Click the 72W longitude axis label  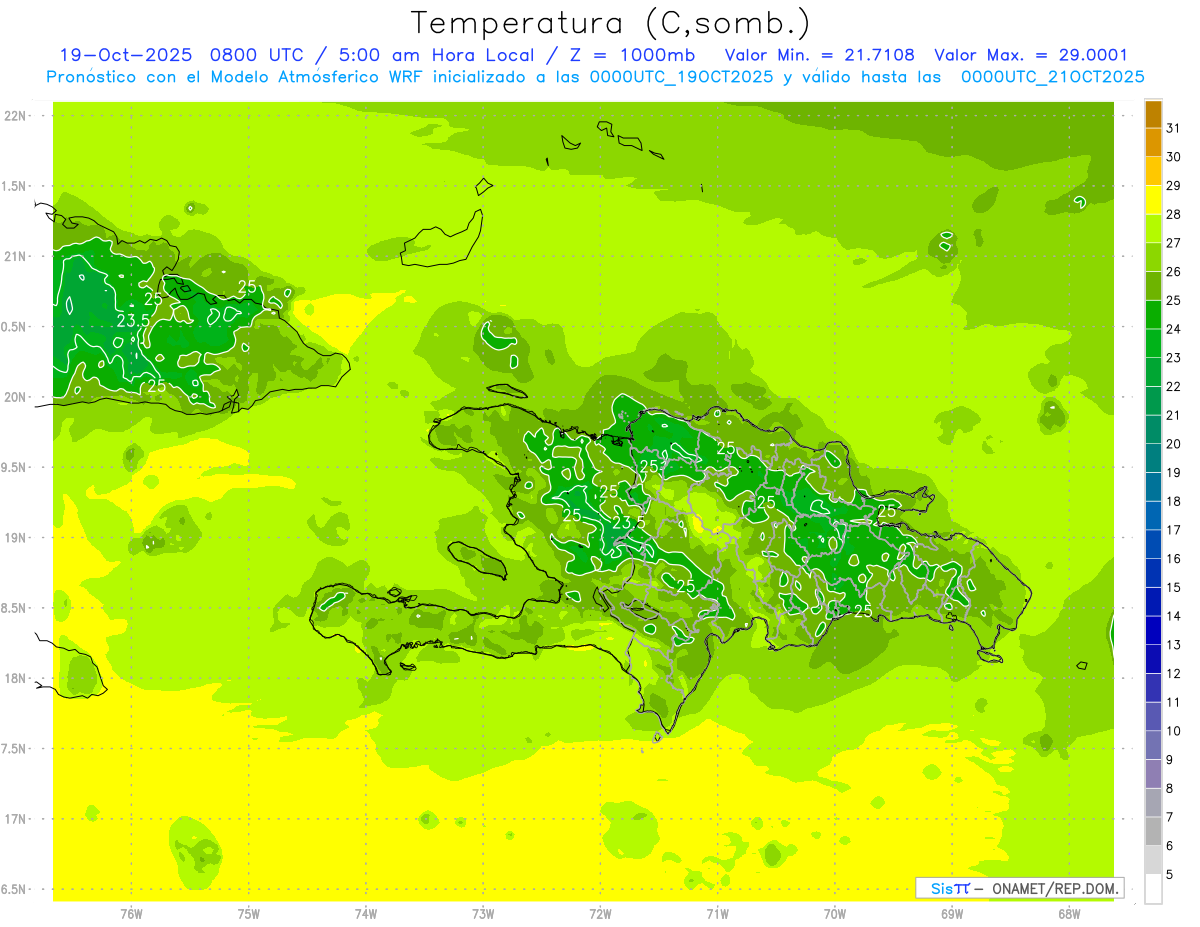(600, 913)
